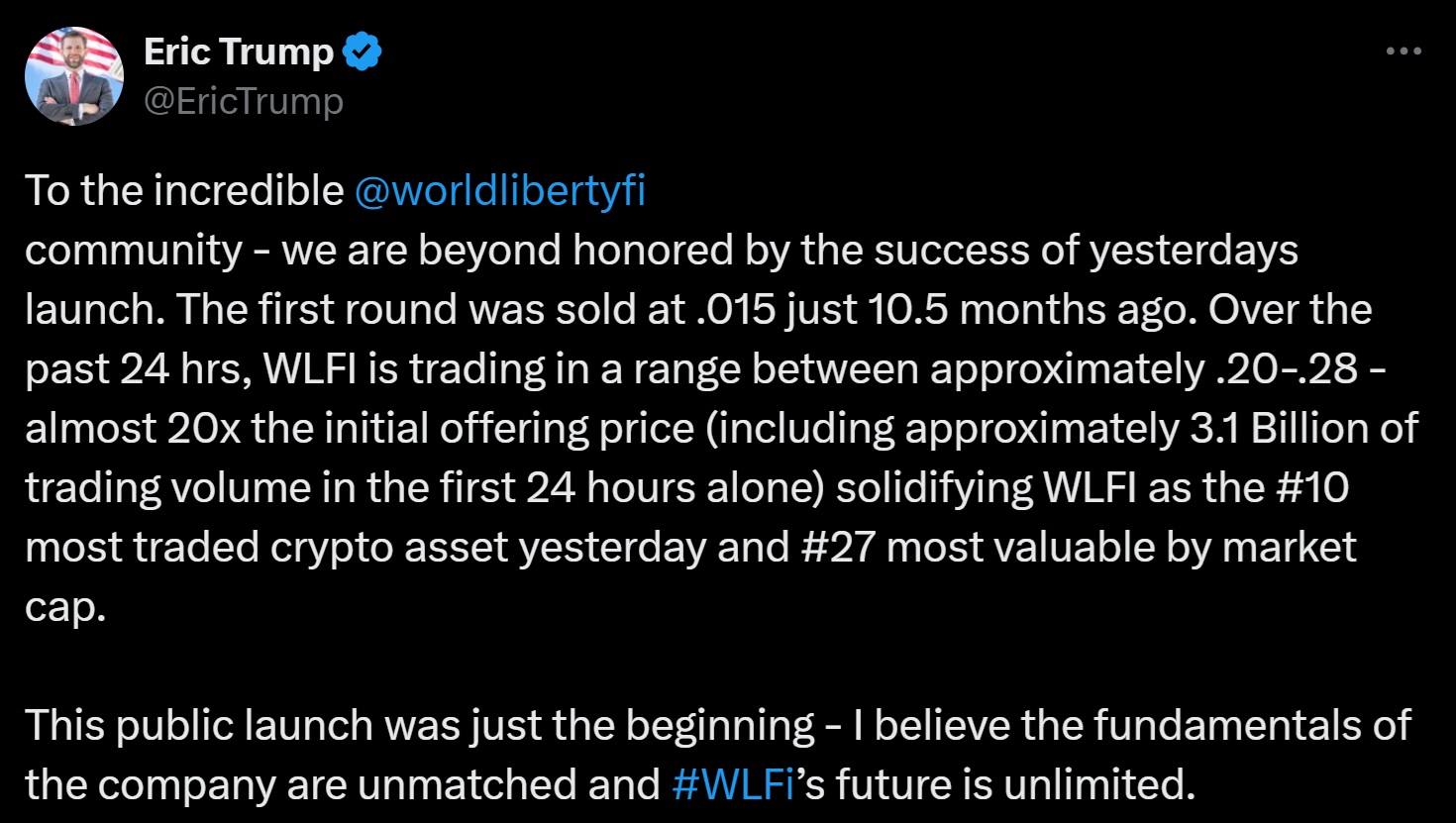Open the @EricTrump handle link
The height and width of the screenshot is (823, 1456).
point(244,101)
